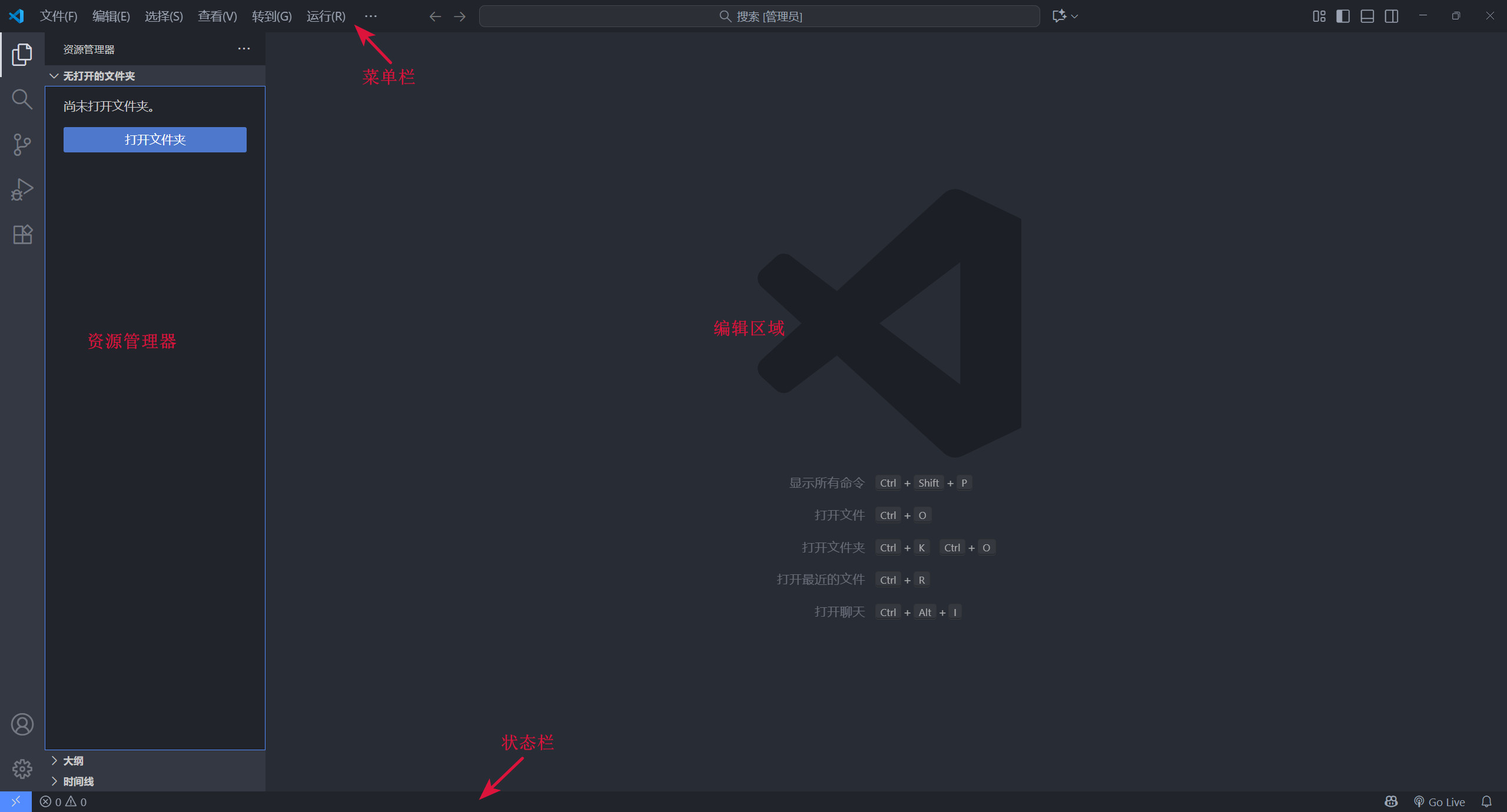Viewport: 1507px width, 812px height.
Task: Go forward with the right arrow
Action: (x=460, y=16)
